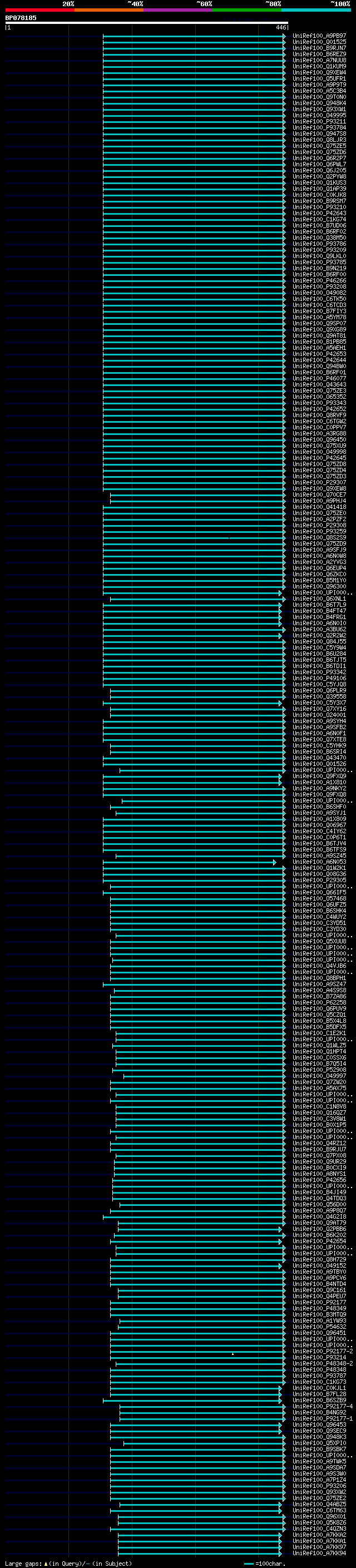356x1568 pixels.
Task: Click the white query sequence bar
Action: pos(147,22)
